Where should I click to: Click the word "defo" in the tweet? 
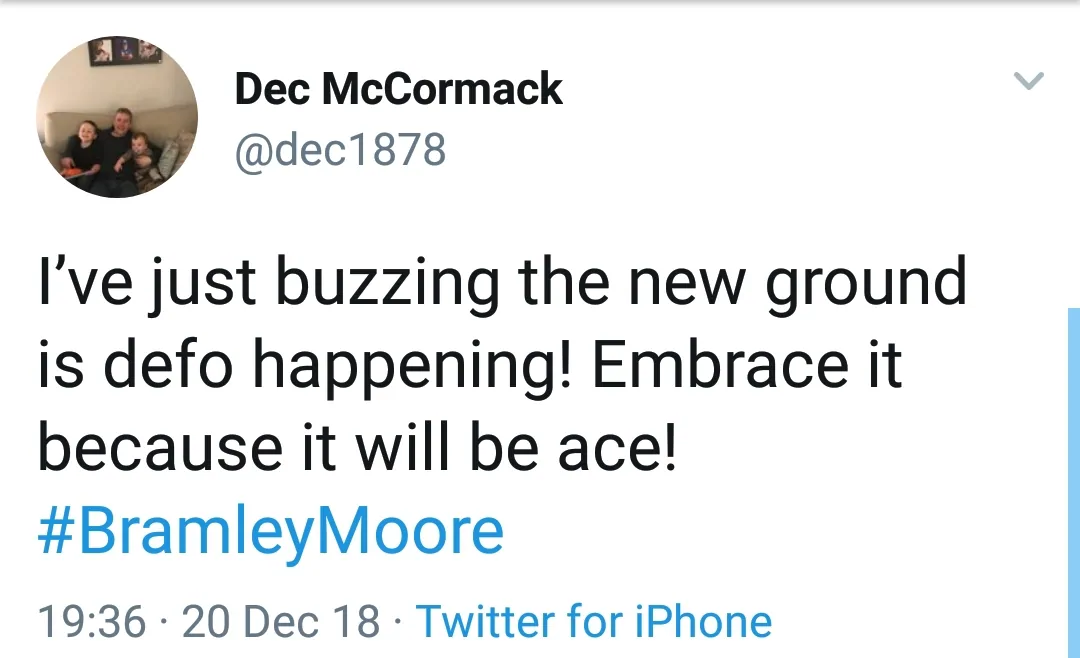(x=162, y=366)
